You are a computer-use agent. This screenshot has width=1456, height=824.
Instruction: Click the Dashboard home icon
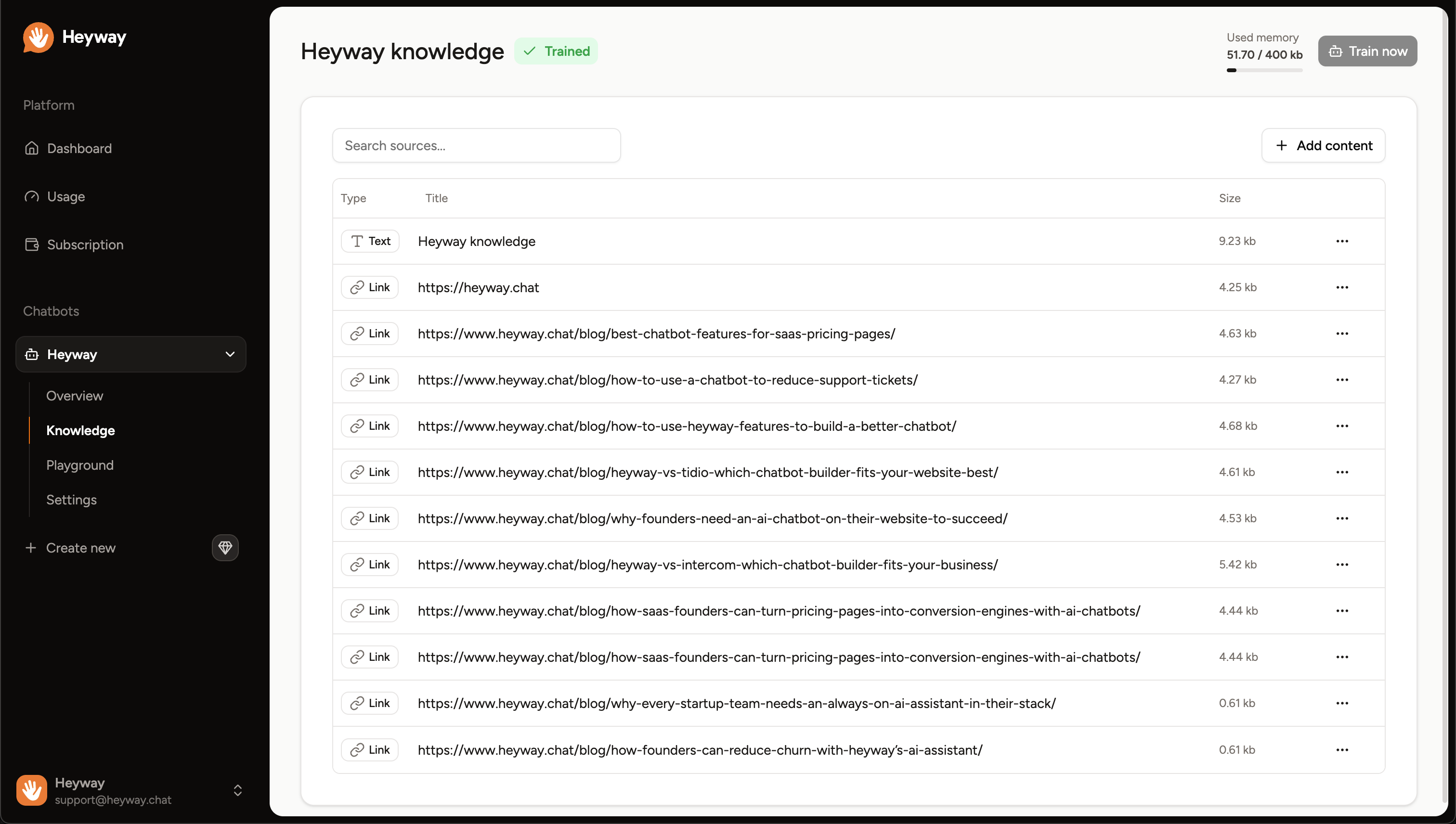[x=32, y=148]
